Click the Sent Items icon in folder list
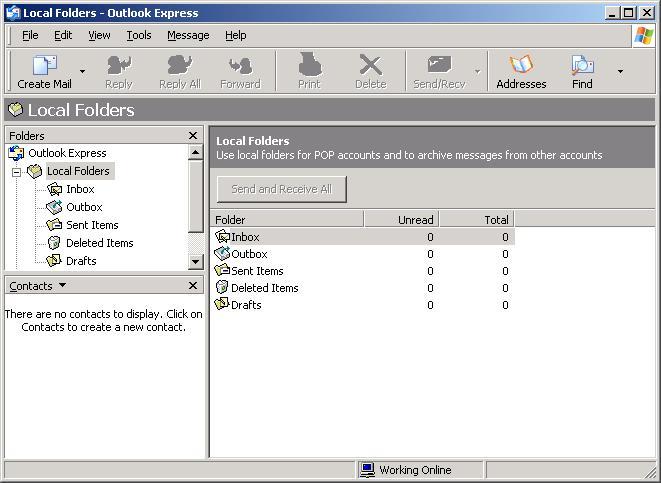 pyautogui.click(x=222, y=271)
